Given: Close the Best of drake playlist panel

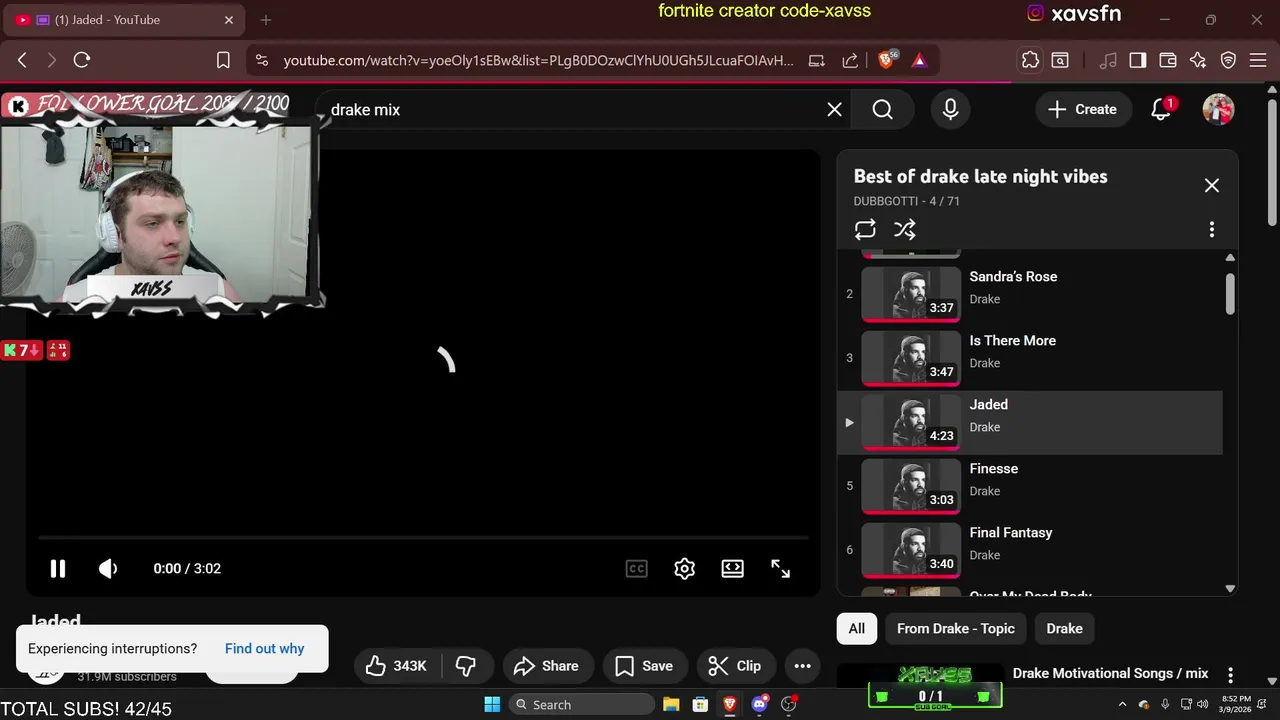Looking at the screenshot, I should [x=1211, y=185].
